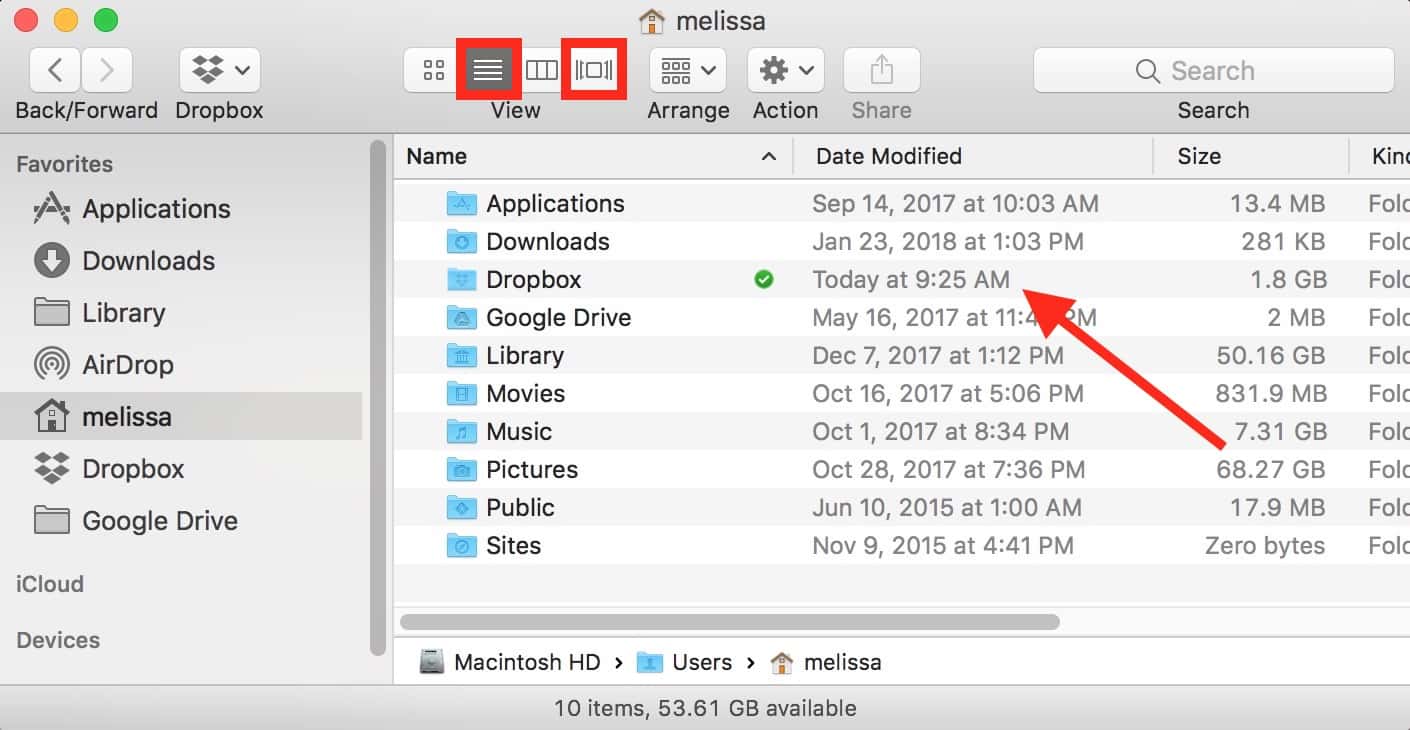Click the horizontal scrollbar

pyautogui.click(x=728, y=622)
